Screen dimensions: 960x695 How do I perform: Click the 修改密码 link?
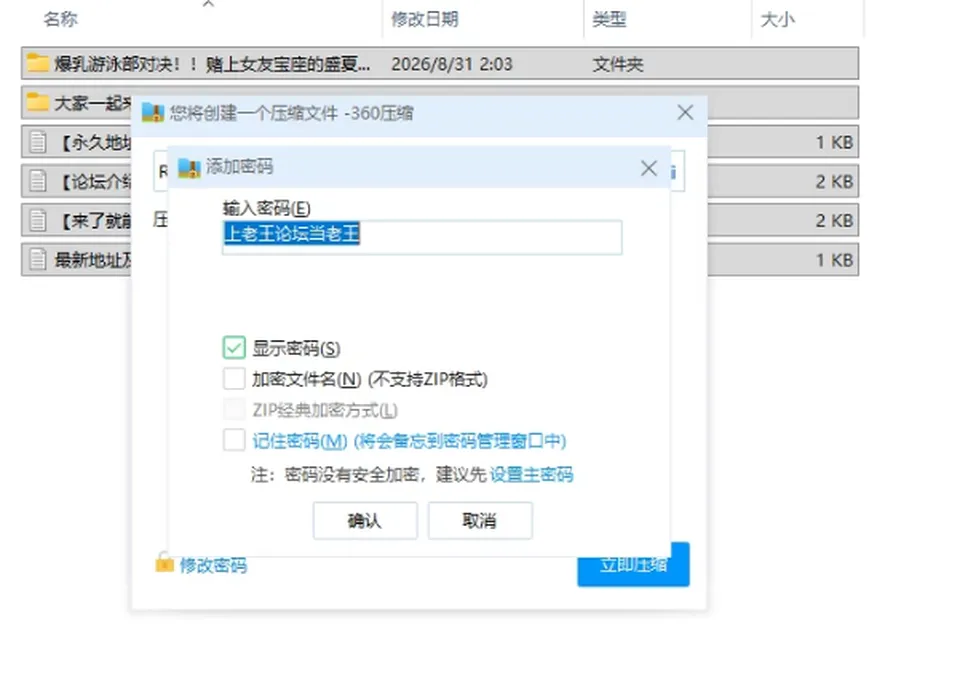coord(213,565)
